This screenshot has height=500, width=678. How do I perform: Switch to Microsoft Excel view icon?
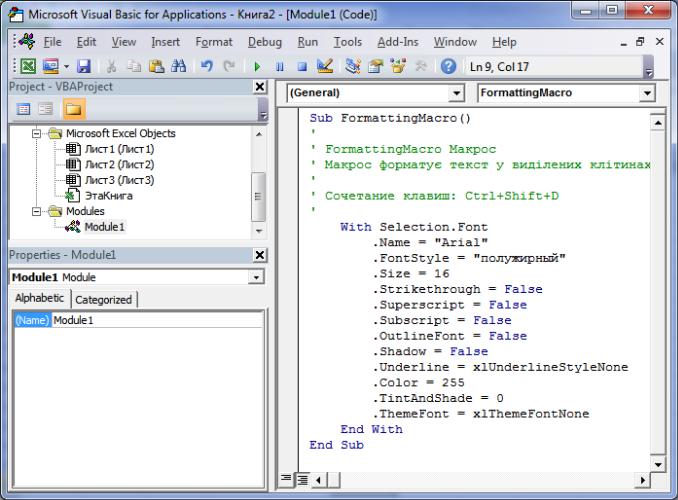(28, 66)
